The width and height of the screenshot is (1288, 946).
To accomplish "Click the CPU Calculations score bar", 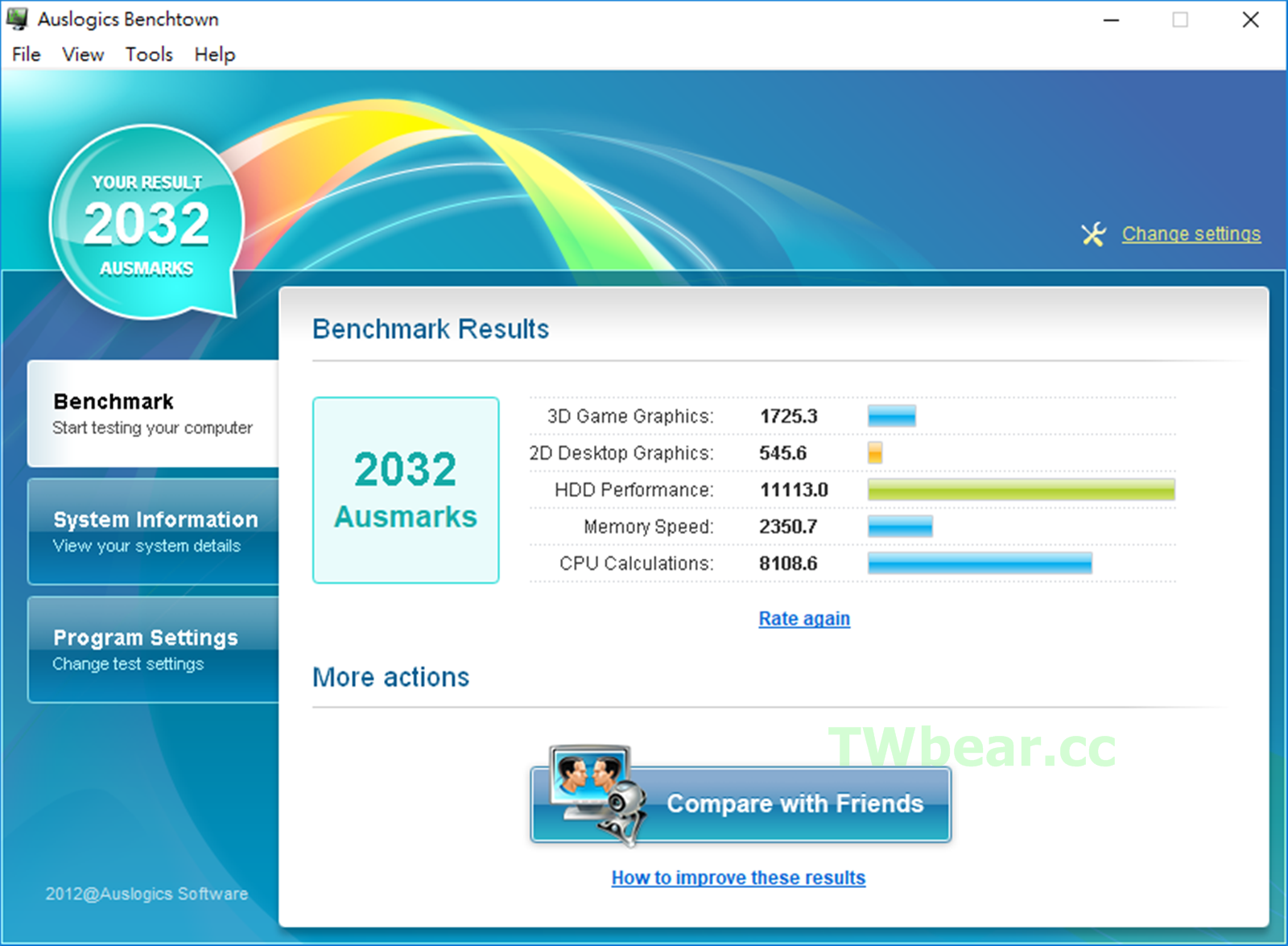I will (980, 563).
